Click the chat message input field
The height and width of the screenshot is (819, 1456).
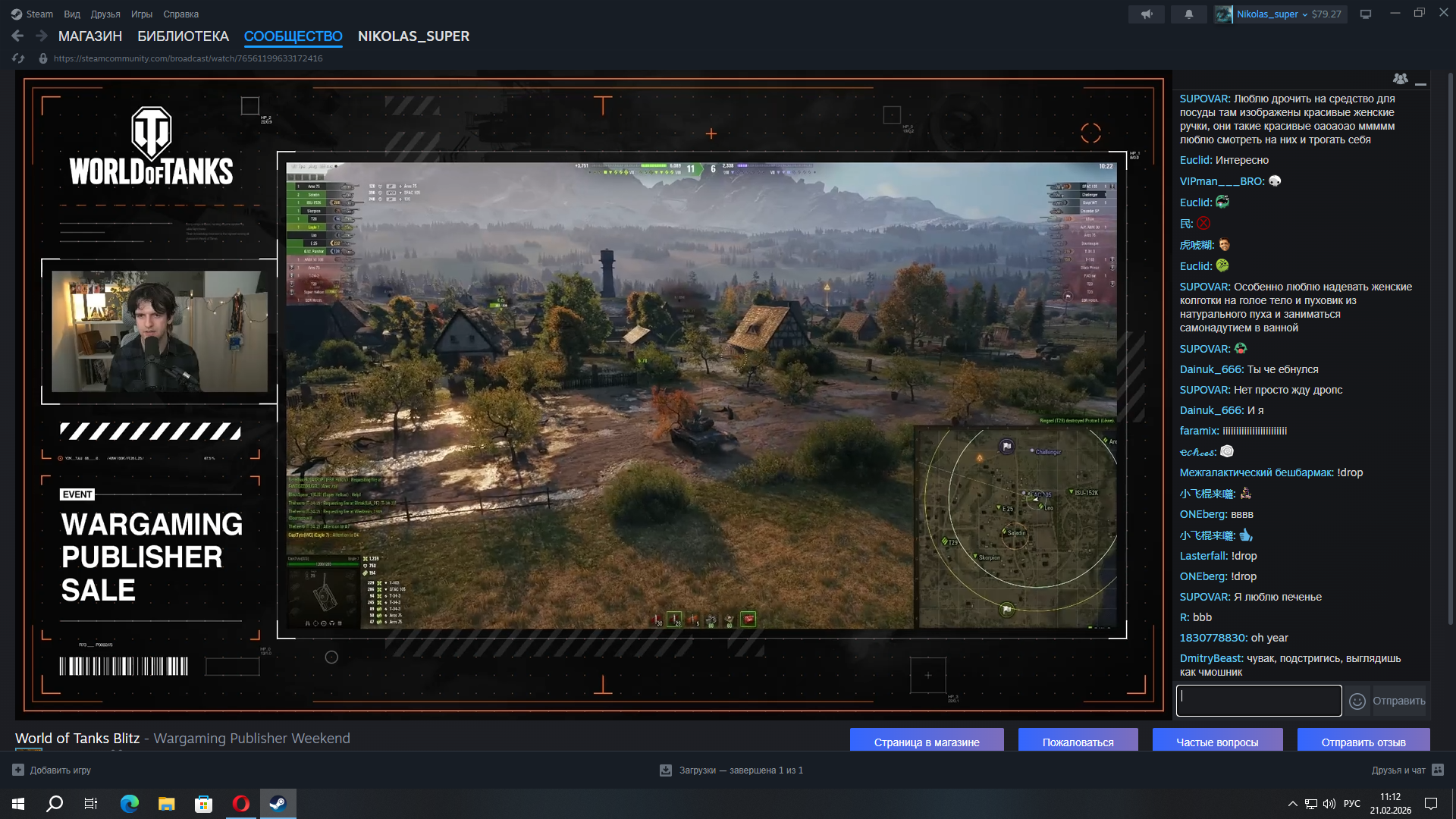1258,701
